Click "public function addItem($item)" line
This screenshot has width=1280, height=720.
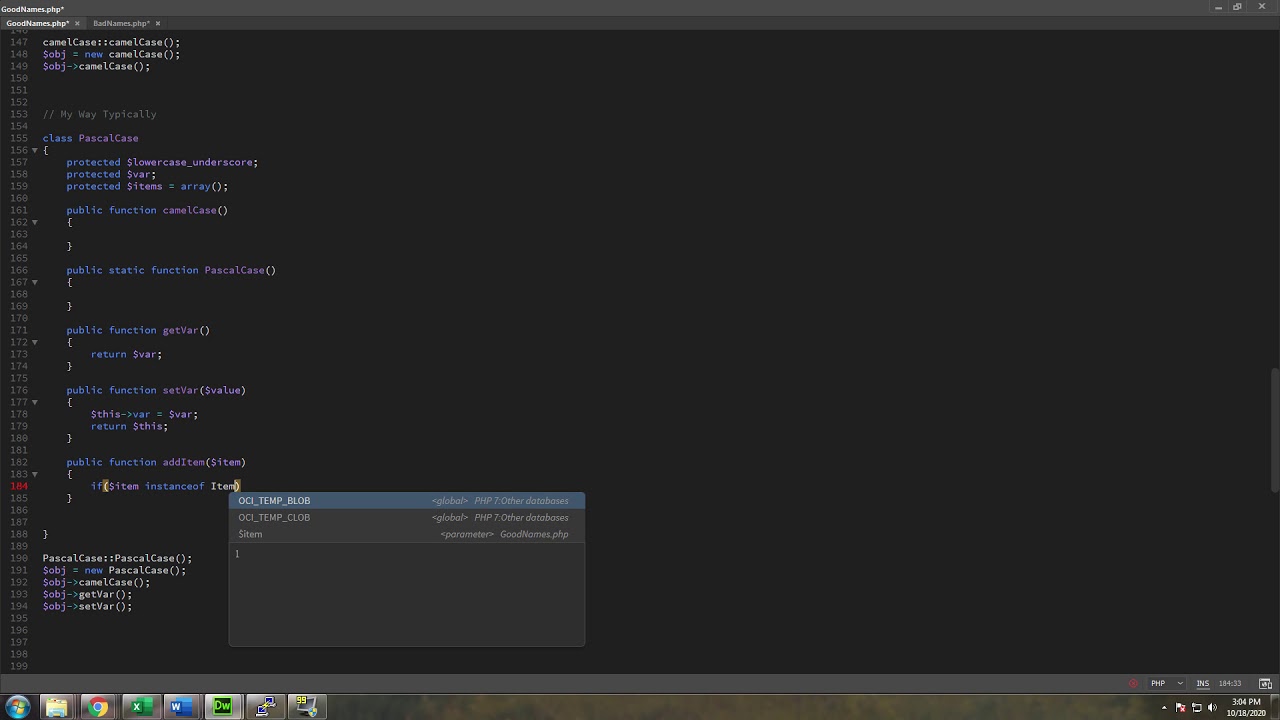156,462
